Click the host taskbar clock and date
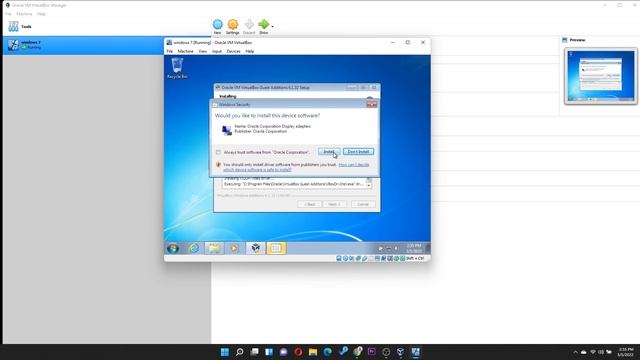The width and height of the screenshot is (640, 360). pyautogui.click(x=625, y=352)
